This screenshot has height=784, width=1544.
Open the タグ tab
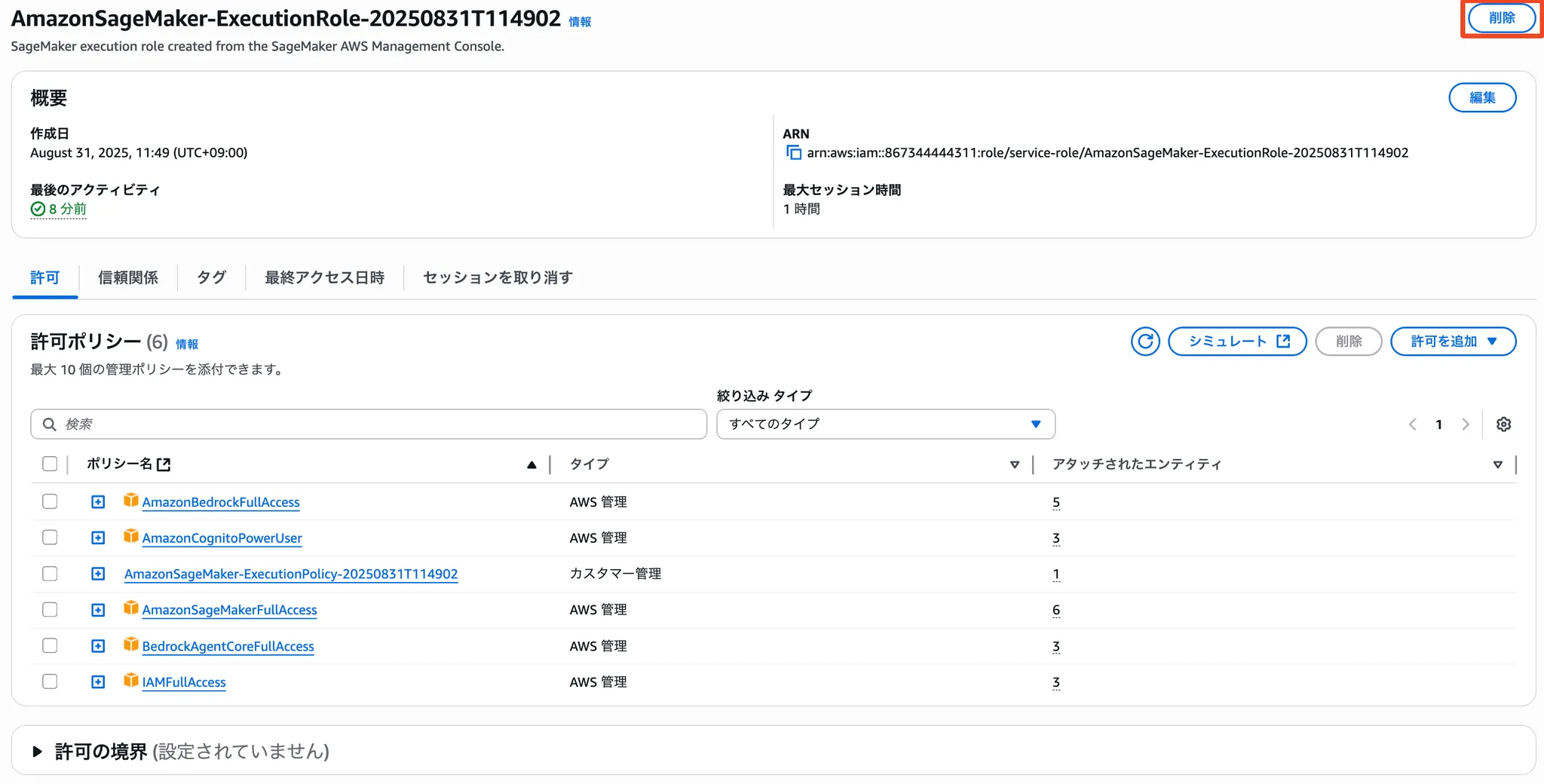click(x=211, y=277)
